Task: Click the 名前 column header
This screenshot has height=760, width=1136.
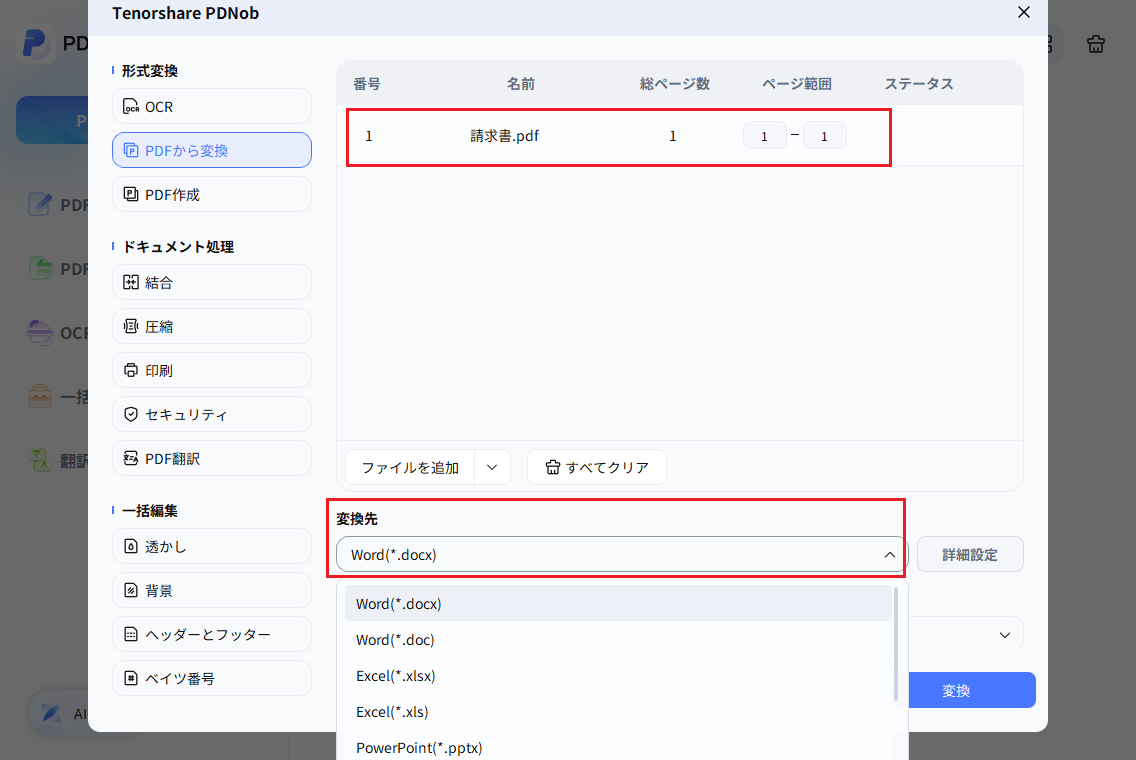Action: [520, 84]
